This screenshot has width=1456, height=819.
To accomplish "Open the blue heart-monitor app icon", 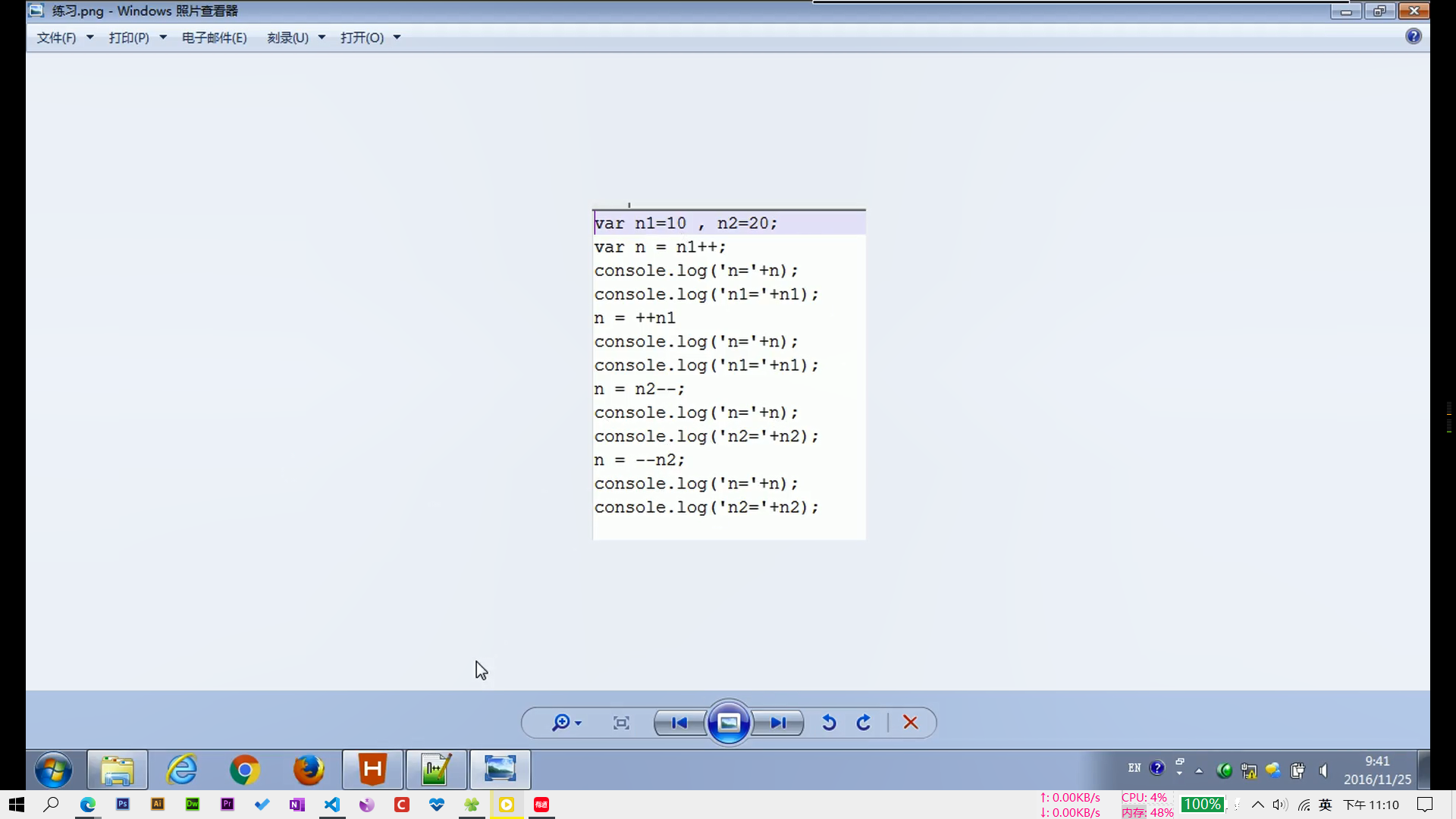I will tap(437, 805).
